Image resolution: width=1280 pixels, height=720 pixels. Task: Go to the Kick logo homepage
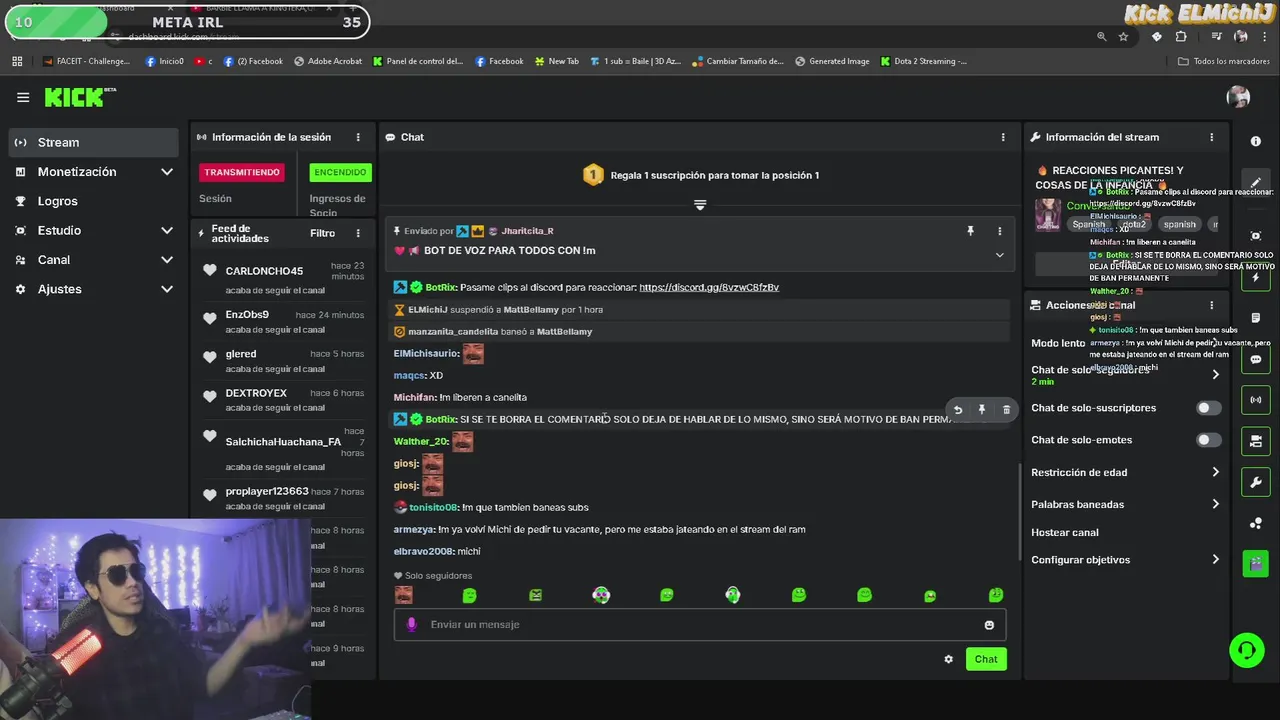[x=80, y=97]
